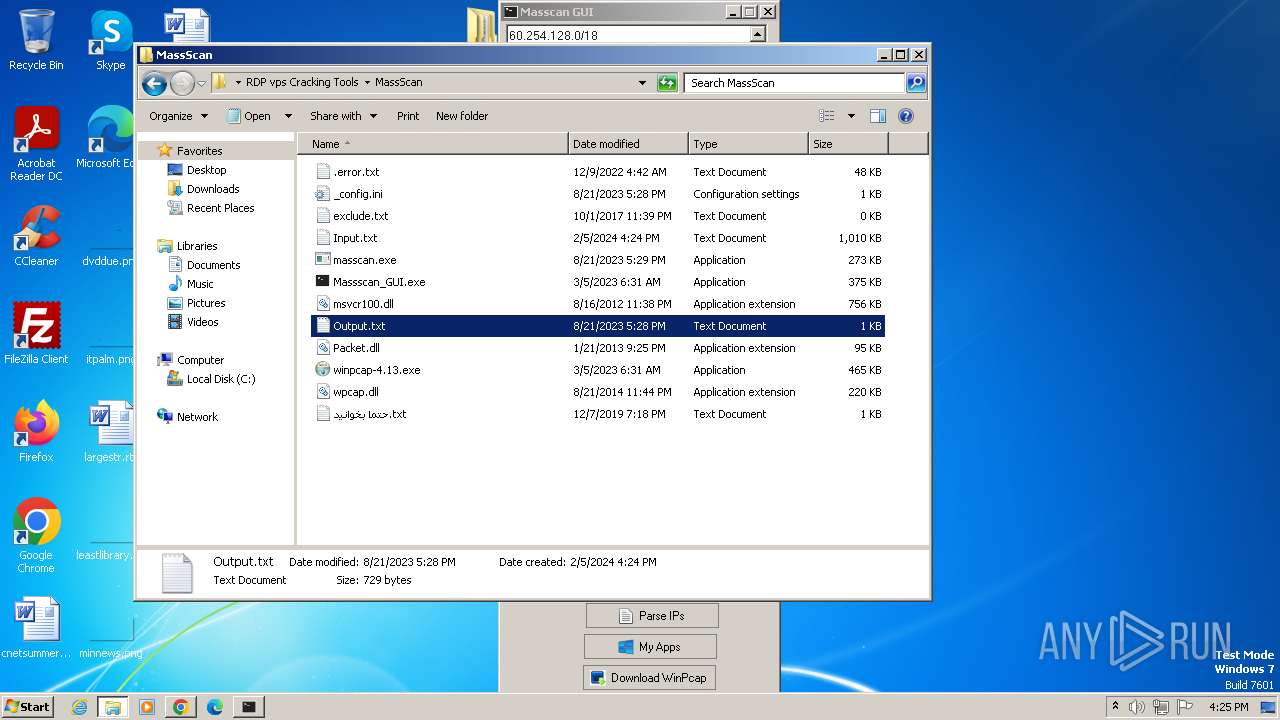The height and width of the screenshot is (720, 1280).
Task: Click the taskbar clock 4:25 PM
Action: (1228, 707)
